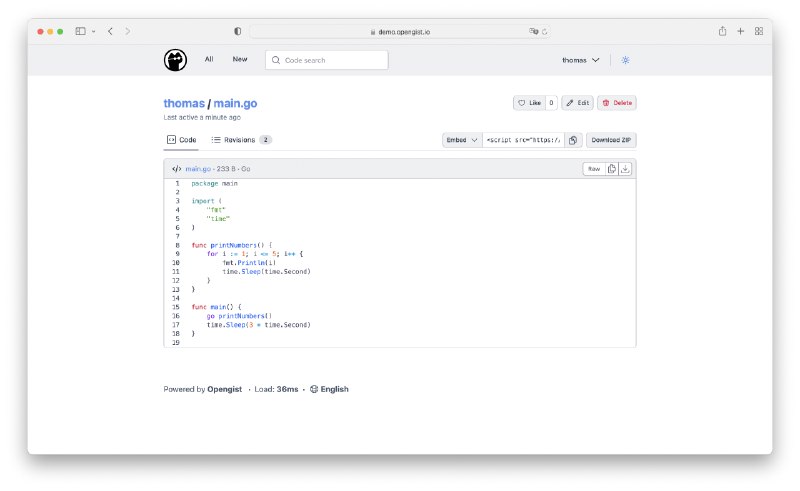Open Safari tab overview icon
The width and height of the screenshot is (800, 491).
pyautogui.click(x=759, y=31)
